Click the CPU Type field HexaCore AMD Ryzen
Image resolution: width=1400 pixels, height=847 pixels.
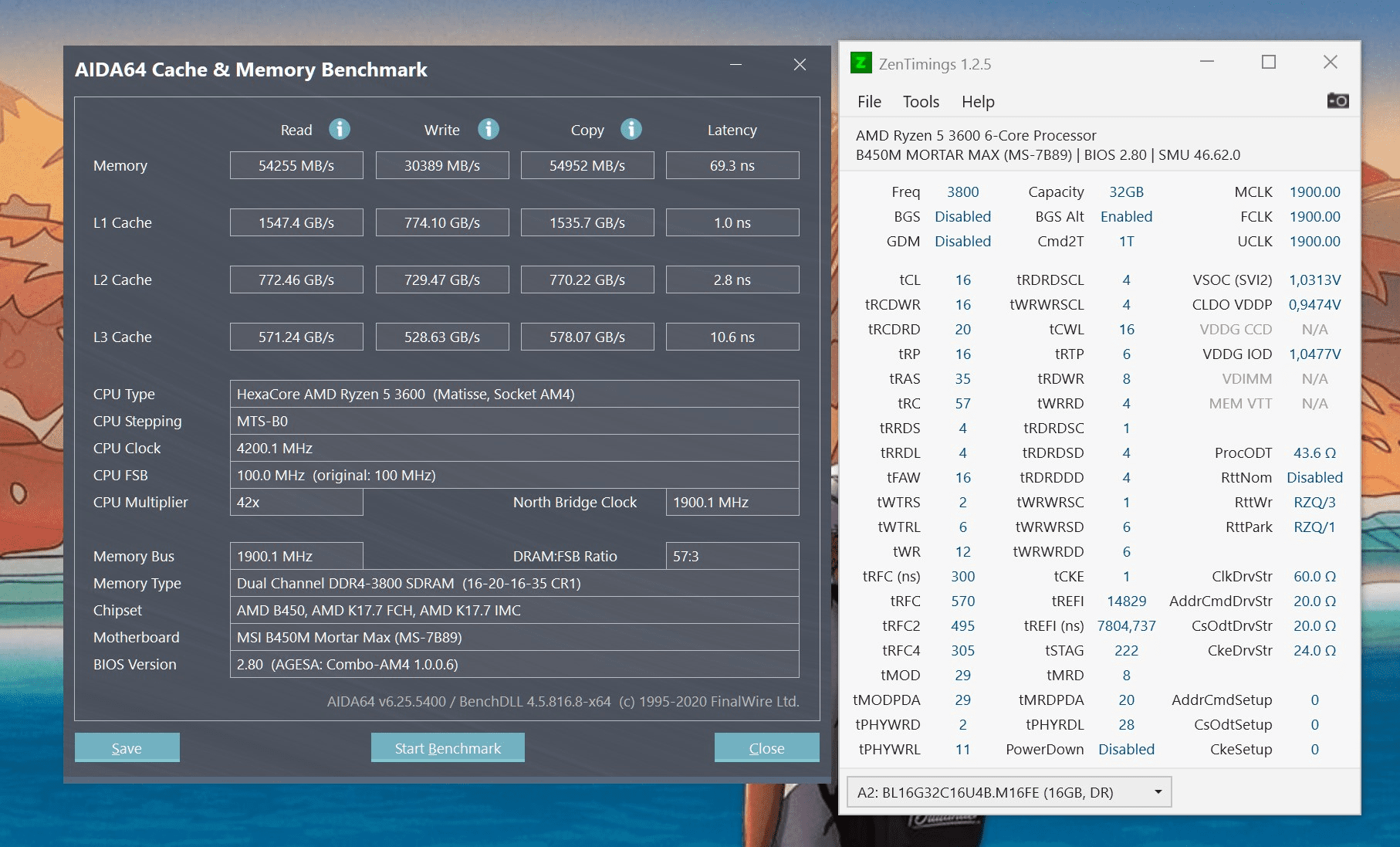[514, 394]
